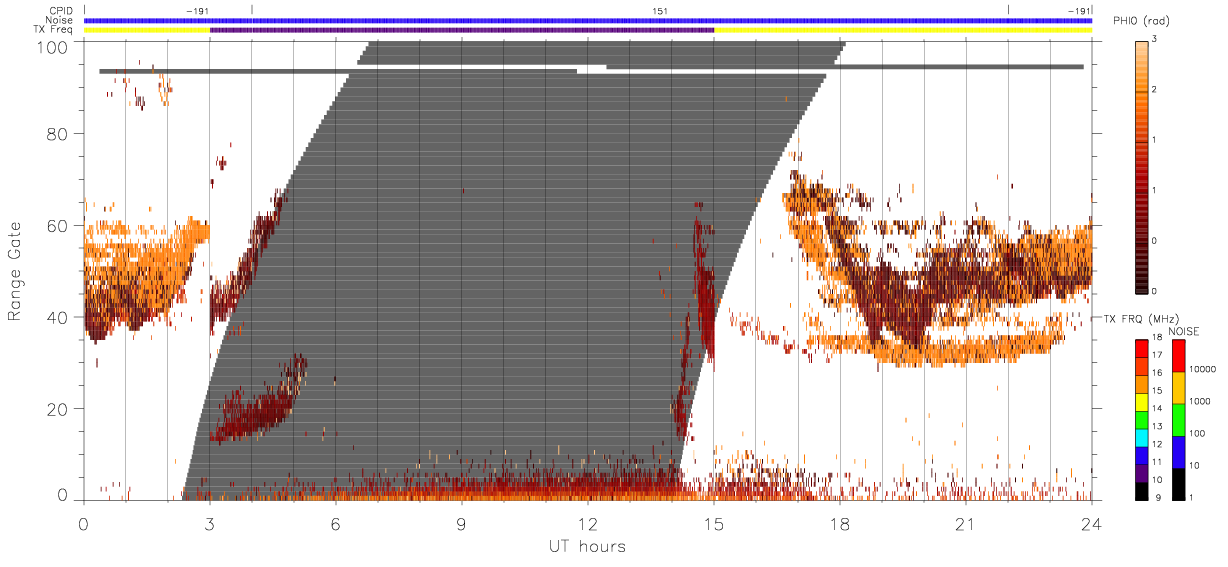Select the 11 tick on TX FRQ legend
The width and height of the screenshot is (1228, 567).
point(1158,462)
